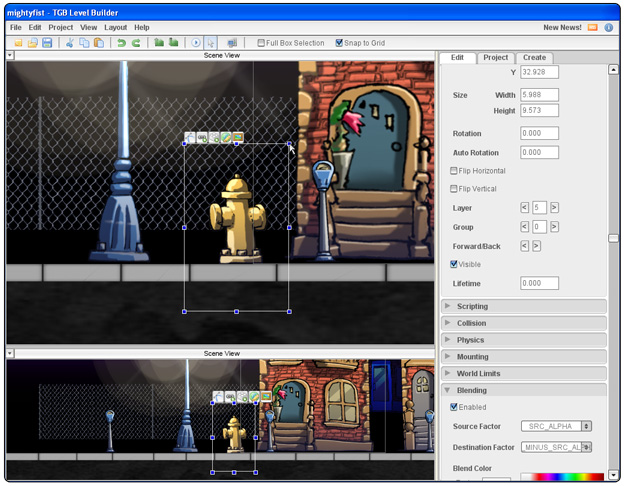Image resolution: width=625 pixels, height=486 pixels.
Task: Click the Forward/Back right arrow button
Action: click(x=537, y=246)
